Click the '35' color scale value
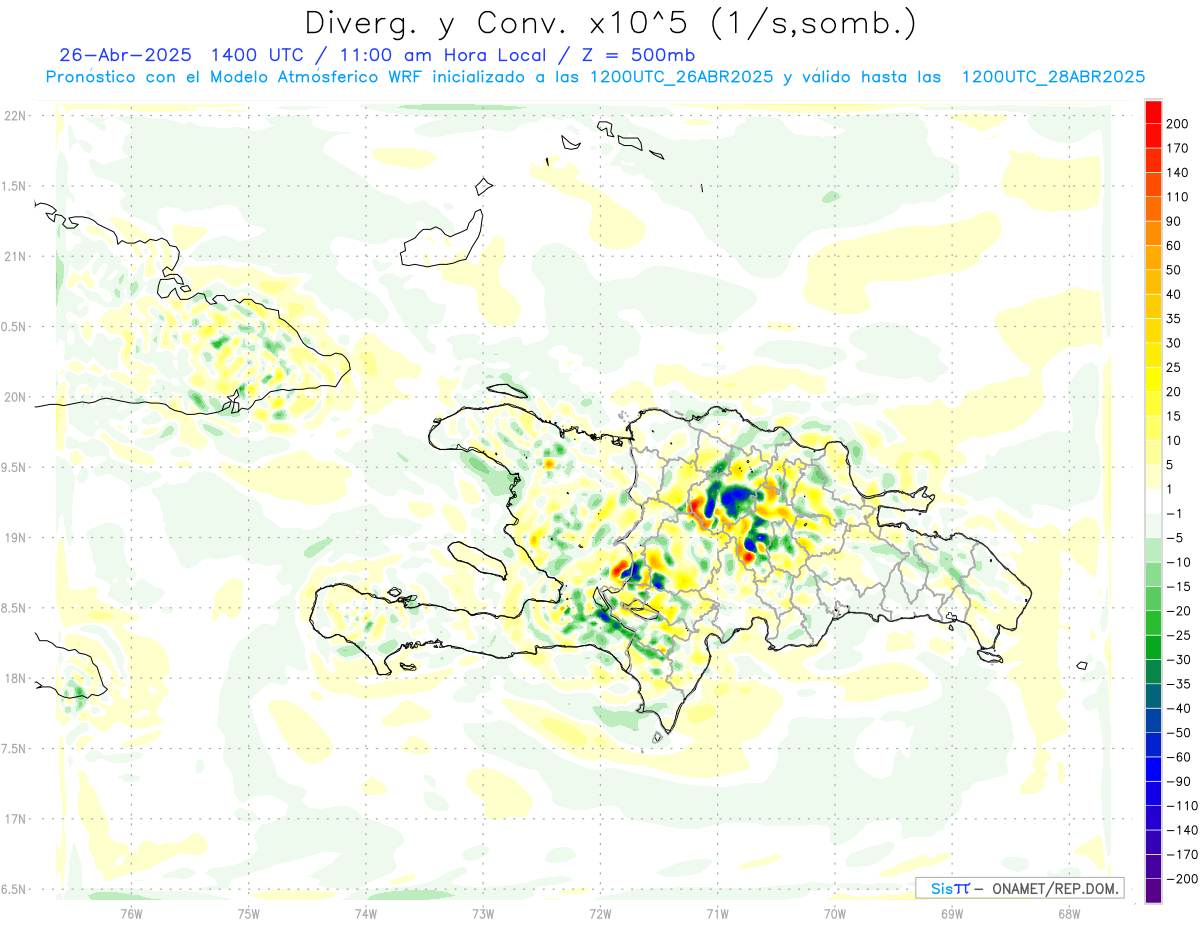 pyautogui.click(x=1175, y=319)
